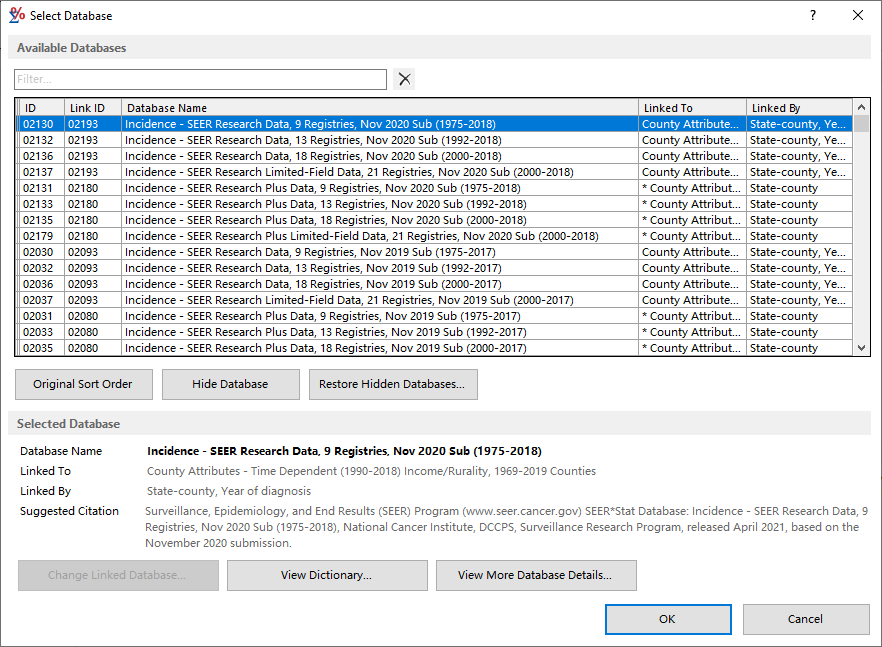Sort by the ID column header
Screen dimensions: 882x647
coord(41,108)
